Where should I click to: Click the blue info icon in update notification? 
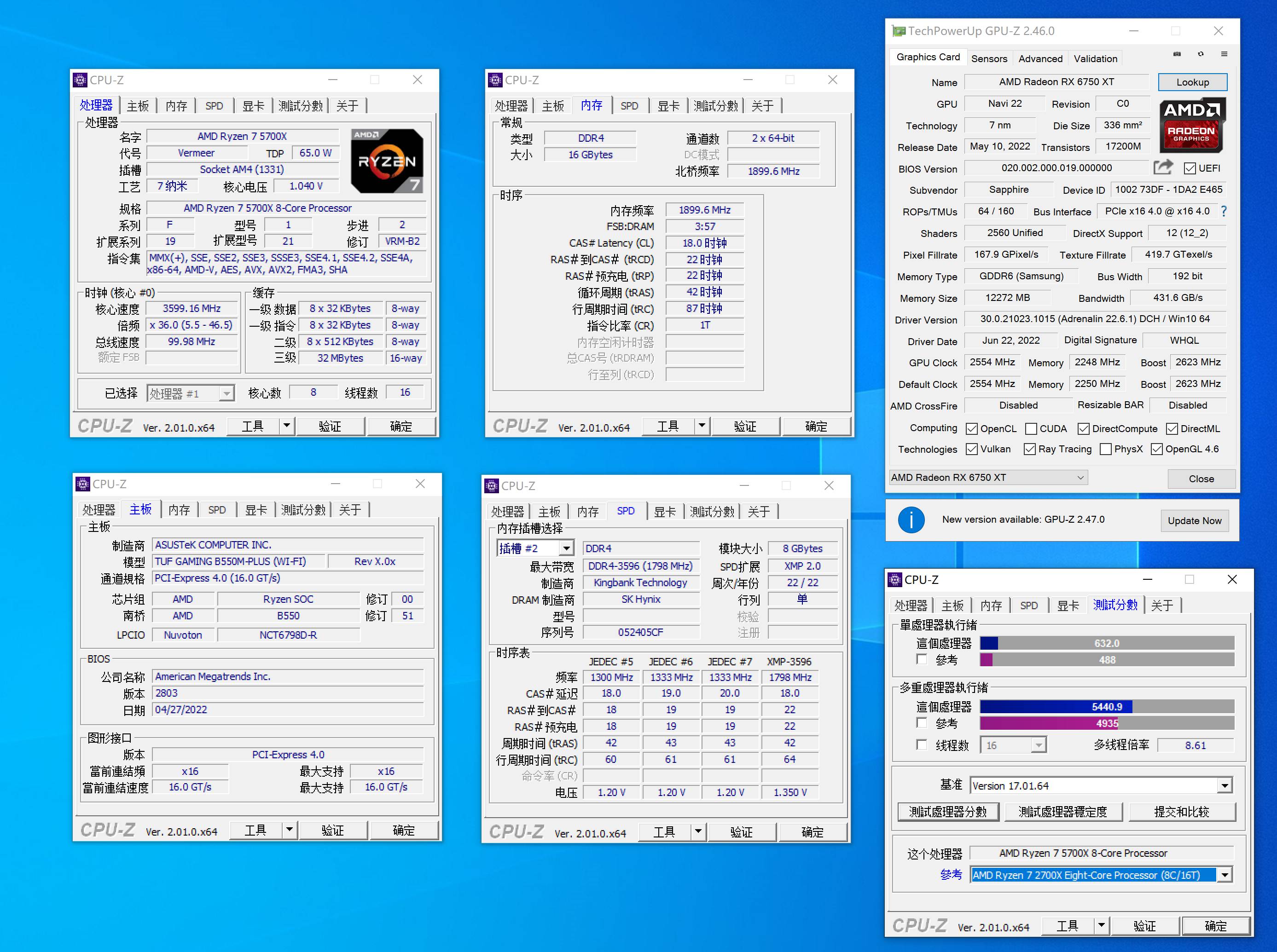point(911,519)
